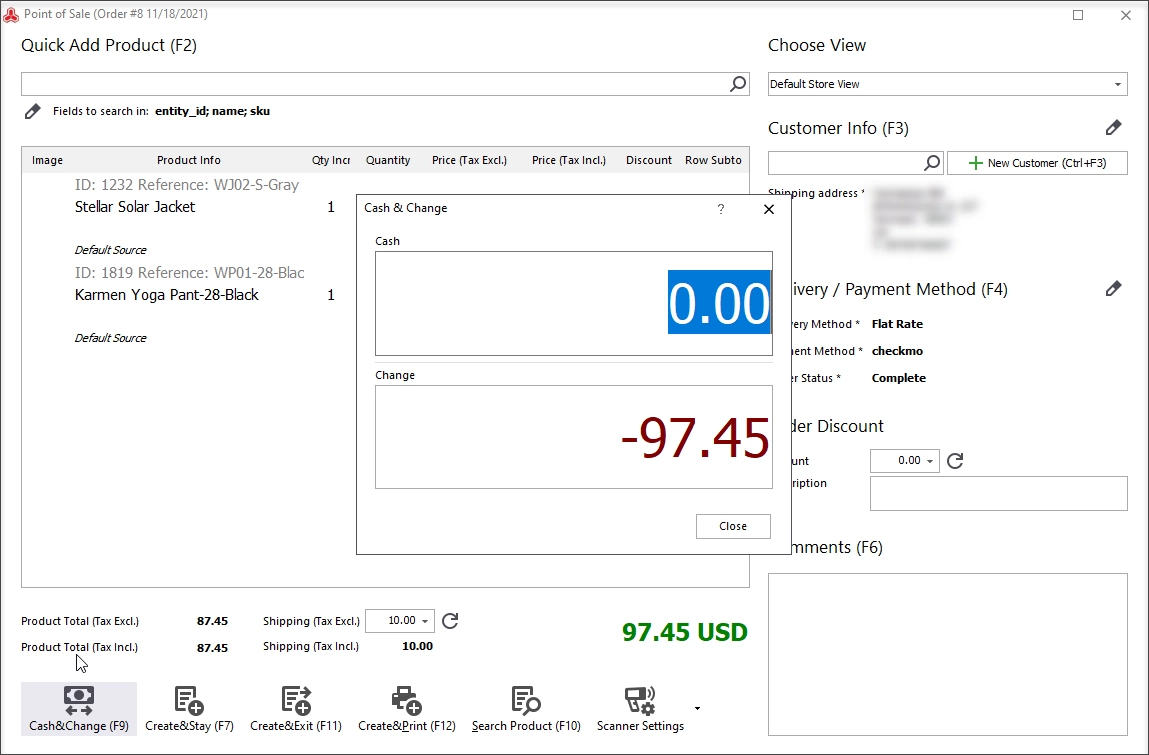Close the Cash & Change dialog with X
The height and width of the screenshot is (755, 1149).
(x=769, y=209)
